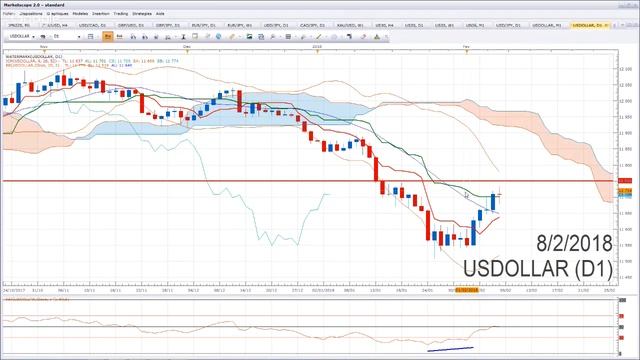Screen dimensions: 640x360
Task: Open the Fichier menu
Action: click(8, 13)
